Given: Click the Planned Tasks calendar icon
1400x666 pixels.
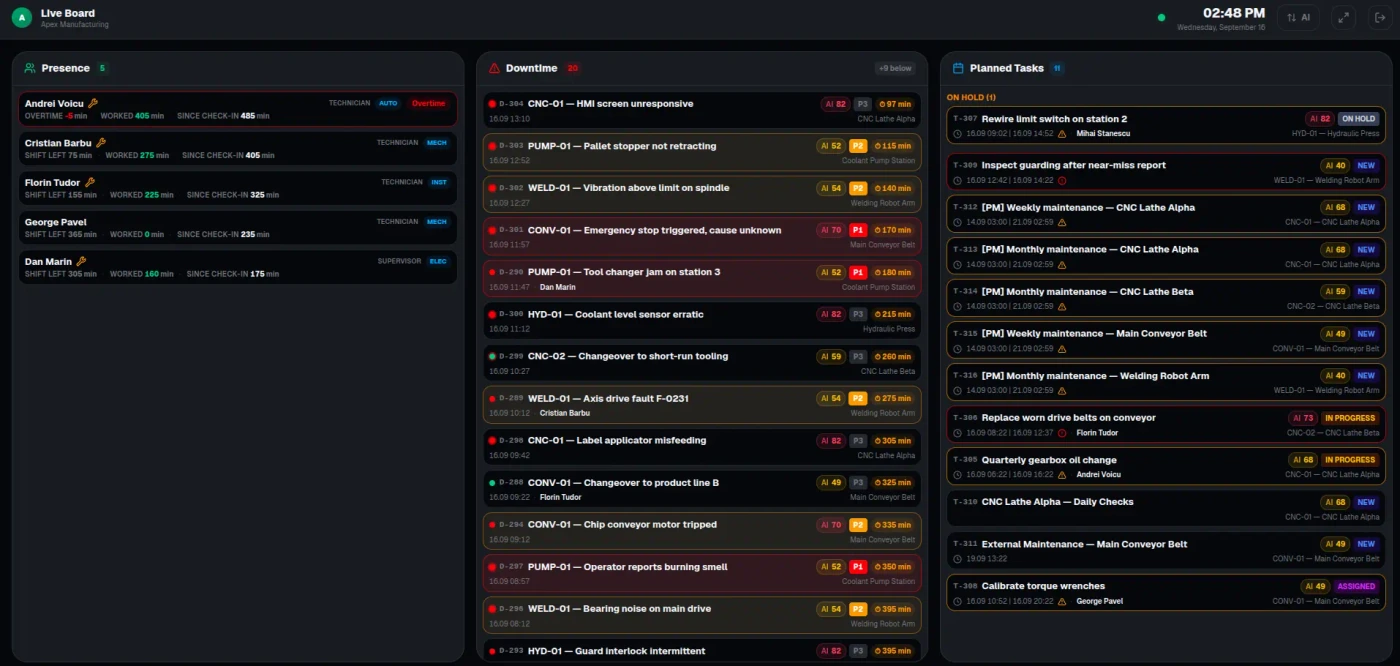Looking at the screenshot, I should pos(958,68).
